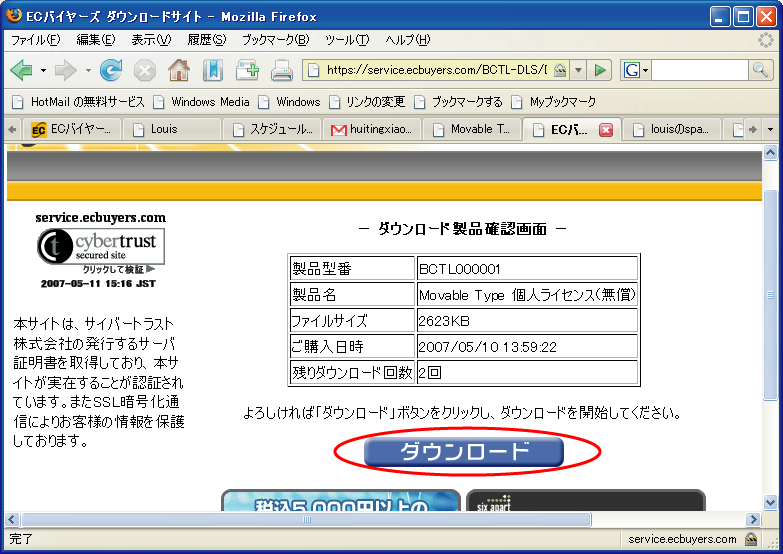Switch to the スケジュール tab
The width and height of the screenshot is (783, 554).
(272, 130)
